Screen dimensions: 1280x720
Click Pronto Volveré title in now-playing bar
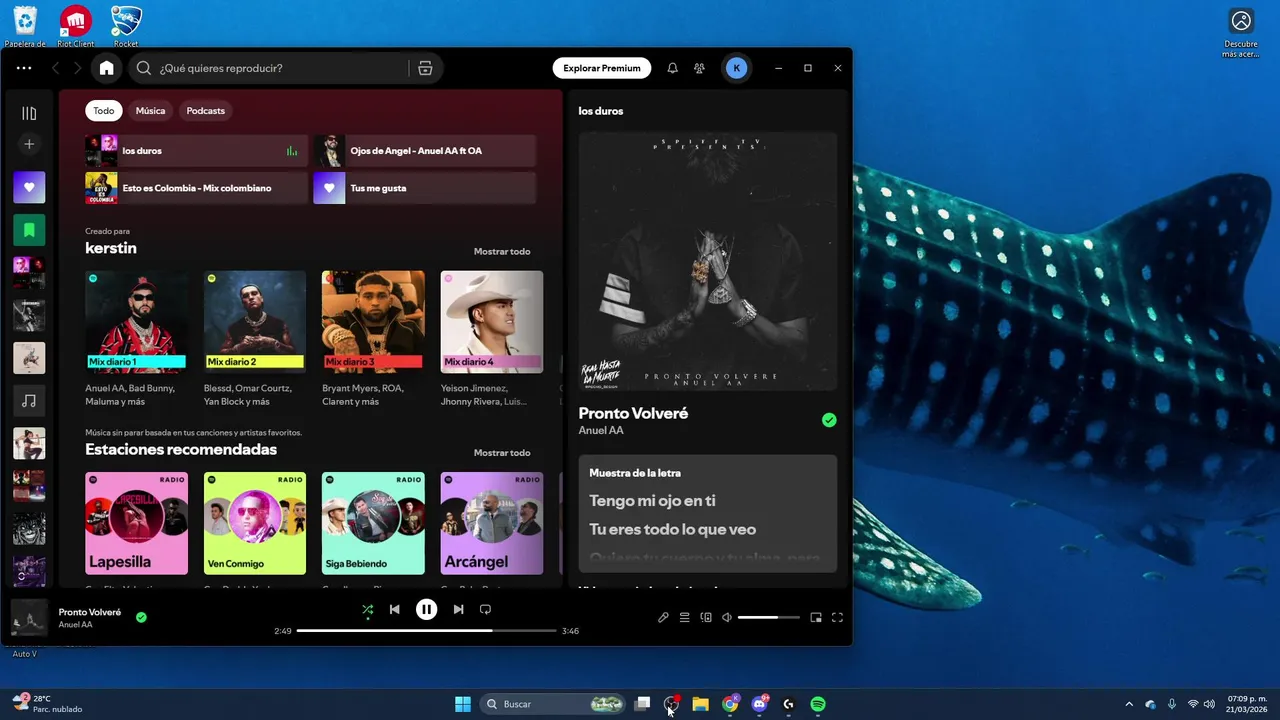click(90, 612)
